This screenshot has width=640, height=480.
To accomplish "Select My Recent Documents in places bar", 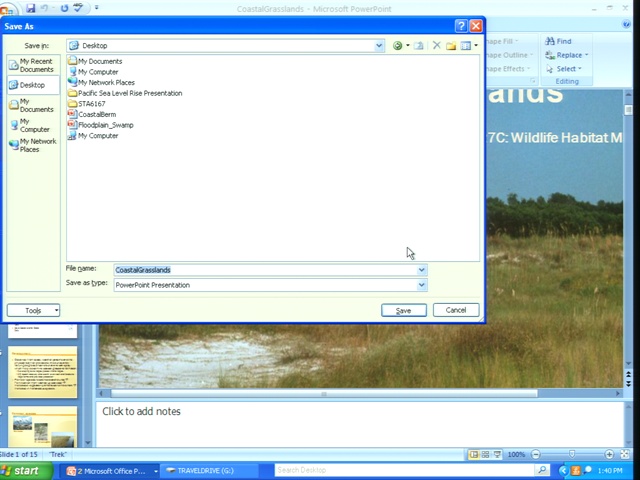I will 33,65.
